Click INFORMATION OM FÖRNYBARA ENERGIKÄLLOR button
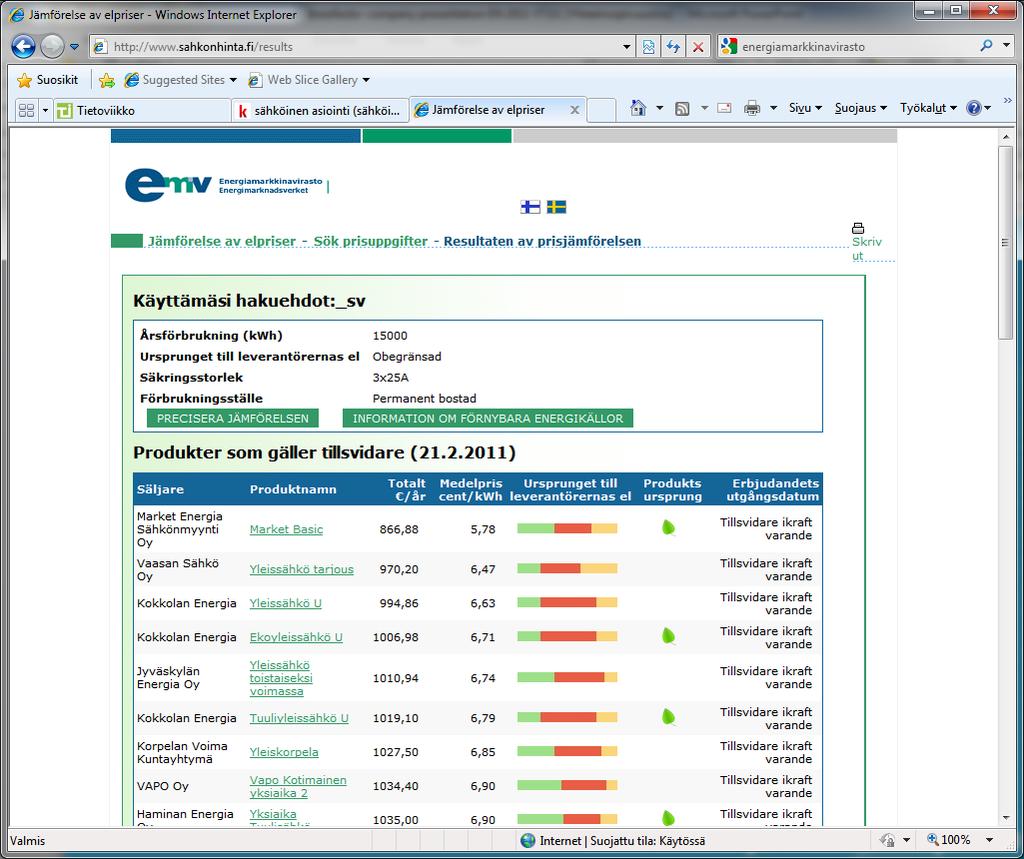This screenshot has width=1024, height=859. 488,418
